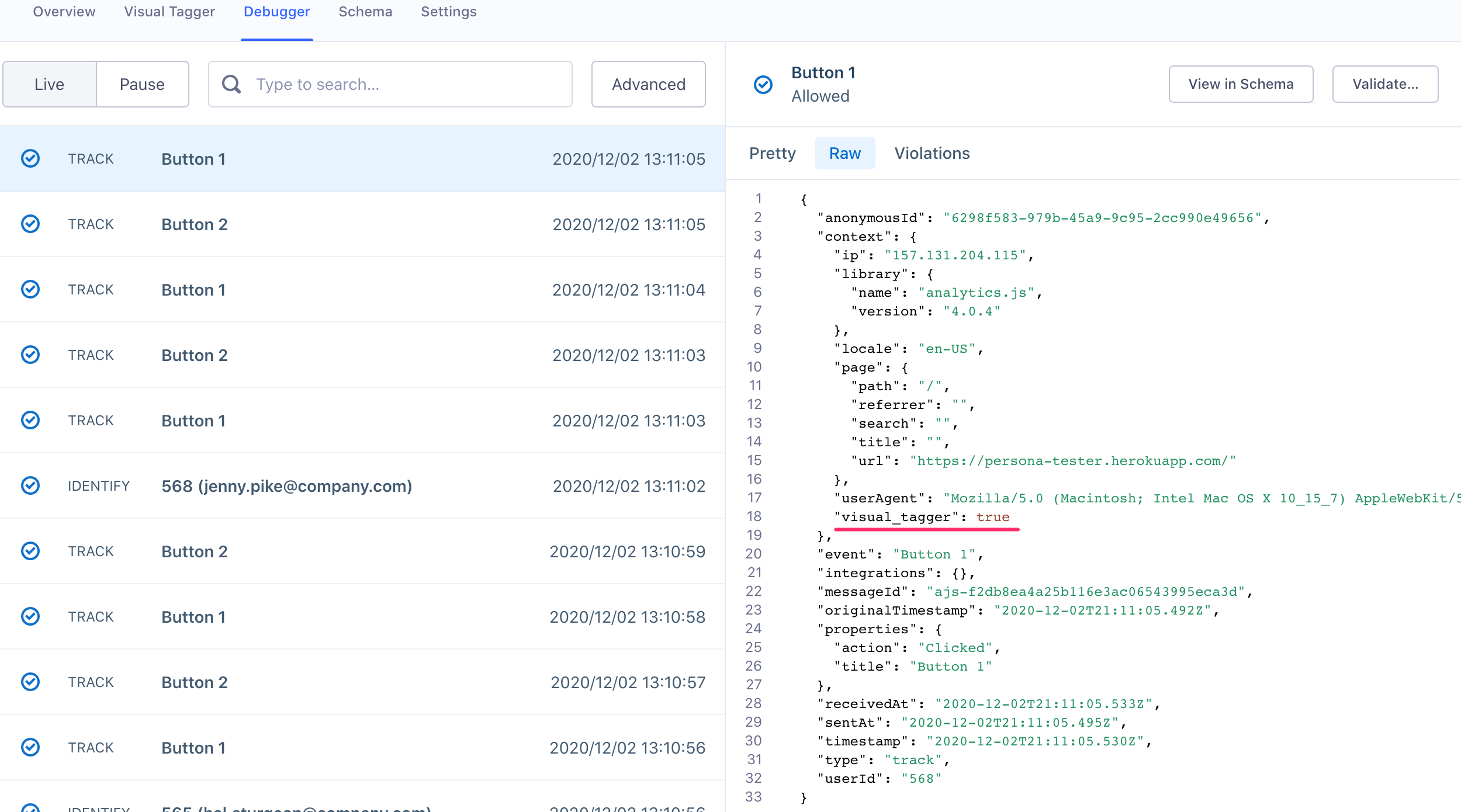Image resolution: width=1461 pixels, height=812 pixels.
Task: Switch to Live mode
Action: [49, 84]
